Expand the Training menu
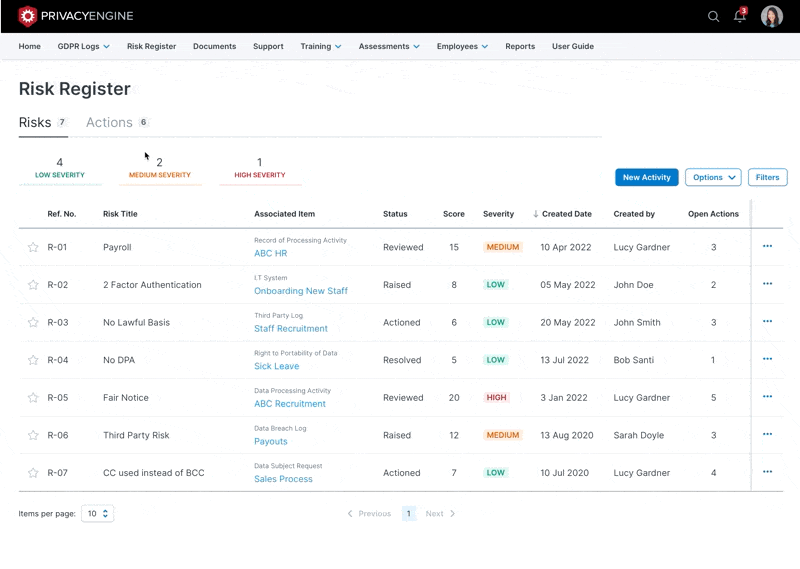Viewport: 800px width, 569px height. (321, 46)
